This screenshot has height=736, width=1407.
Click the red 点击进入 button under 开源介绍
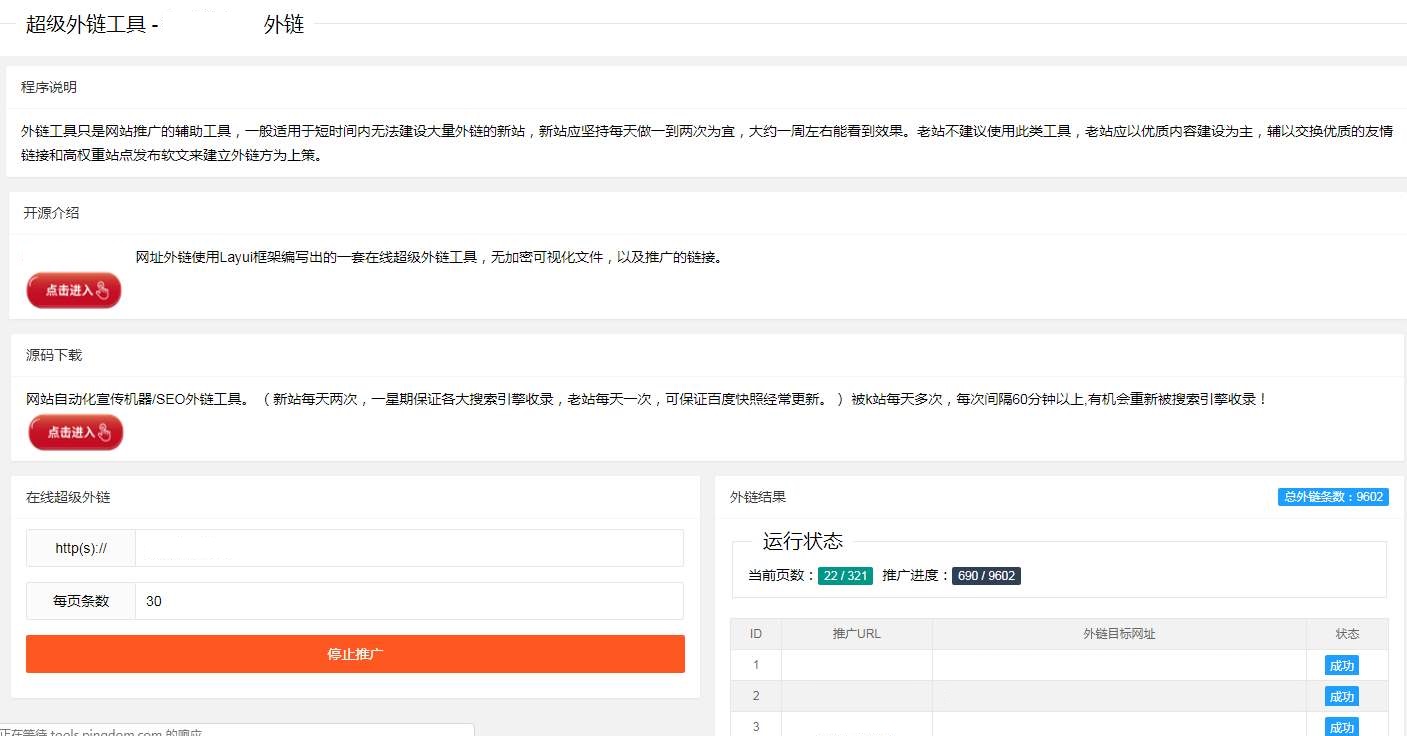pyautogui.click(x=73, y=290)
